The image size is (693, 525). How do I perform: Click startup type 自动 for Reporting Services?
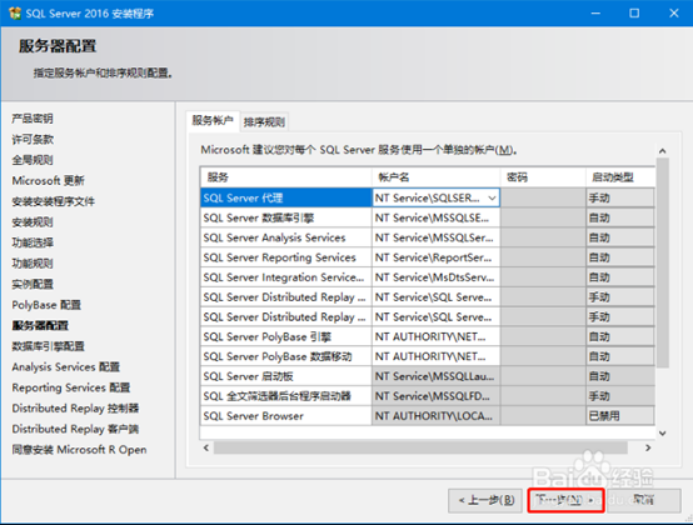pos(620,258)
